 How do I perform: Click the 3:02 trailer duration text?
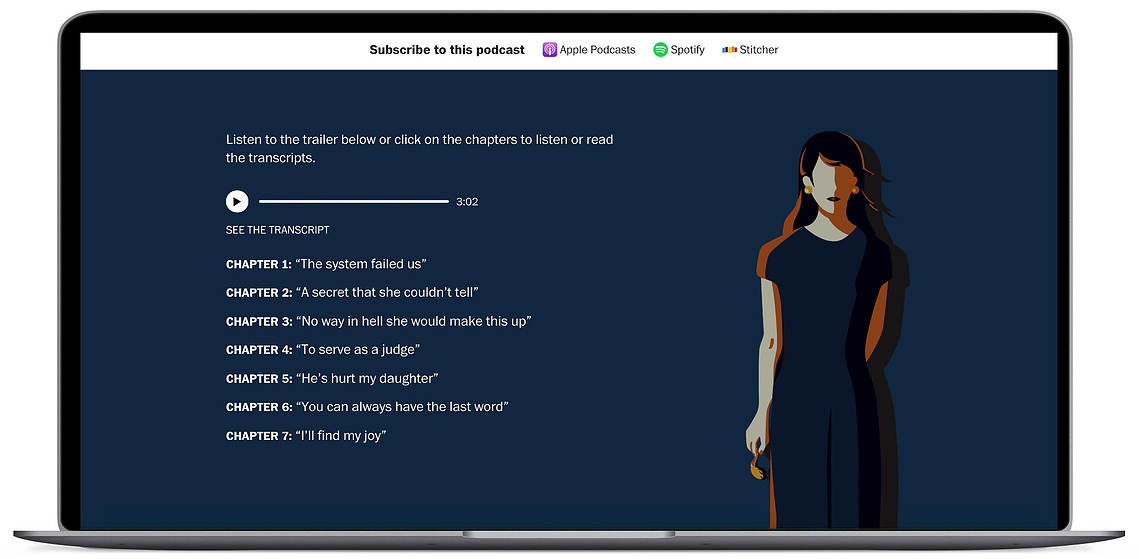point(467,202)
